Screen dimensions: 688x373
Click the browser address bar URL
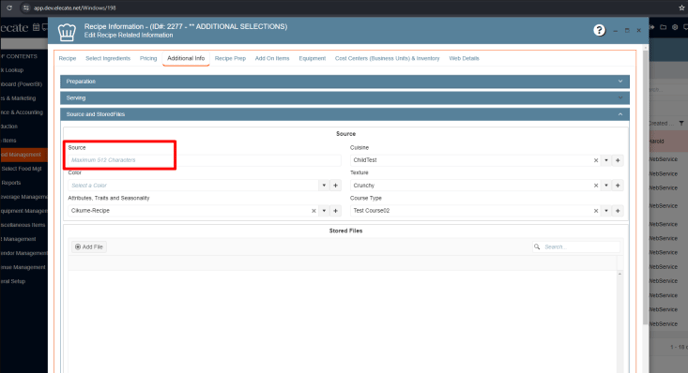(x=75, y=8)
